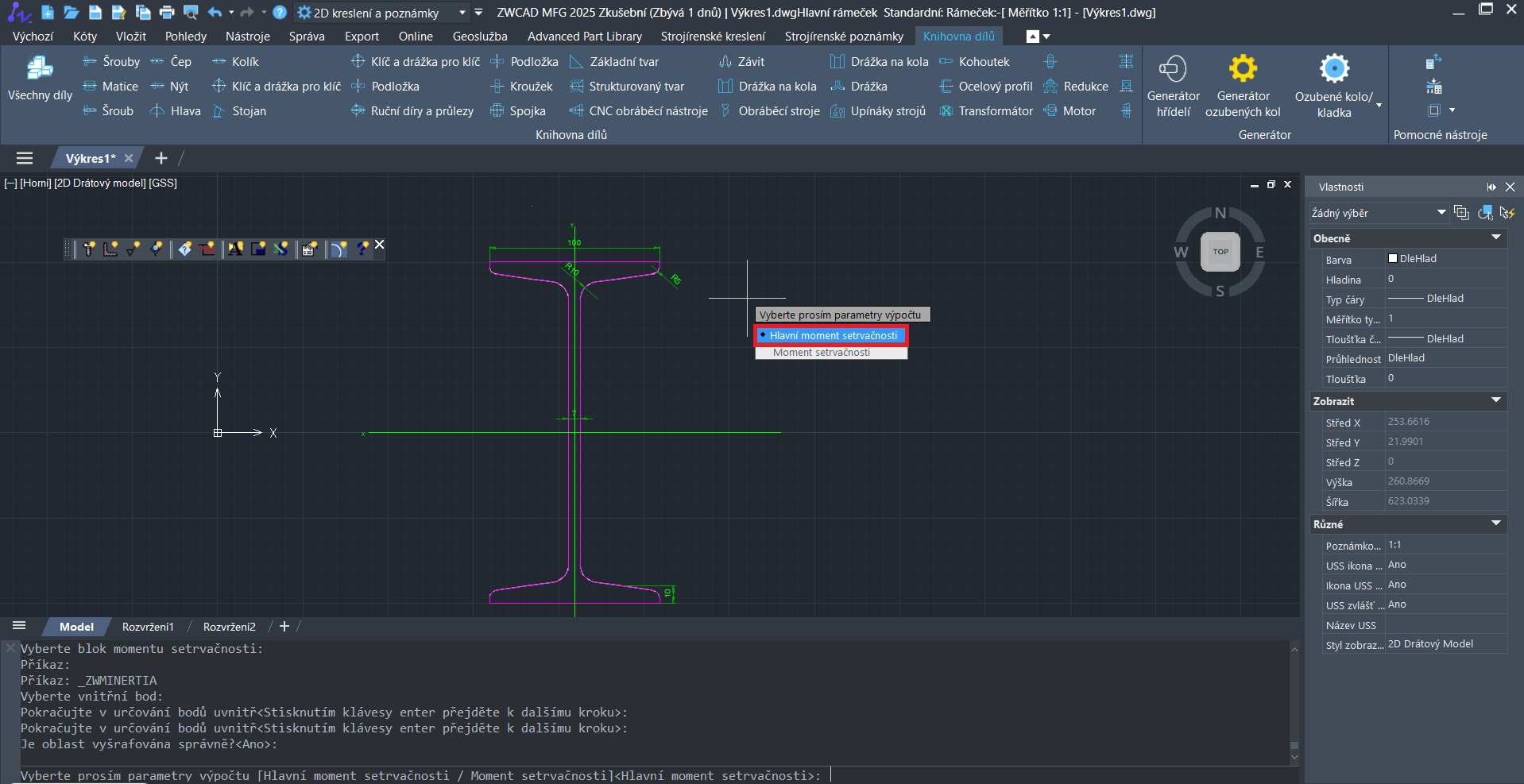Choose Moment setrvačnosti option in popup
This screenshot has width=1524, height=784.
[822, 353]
